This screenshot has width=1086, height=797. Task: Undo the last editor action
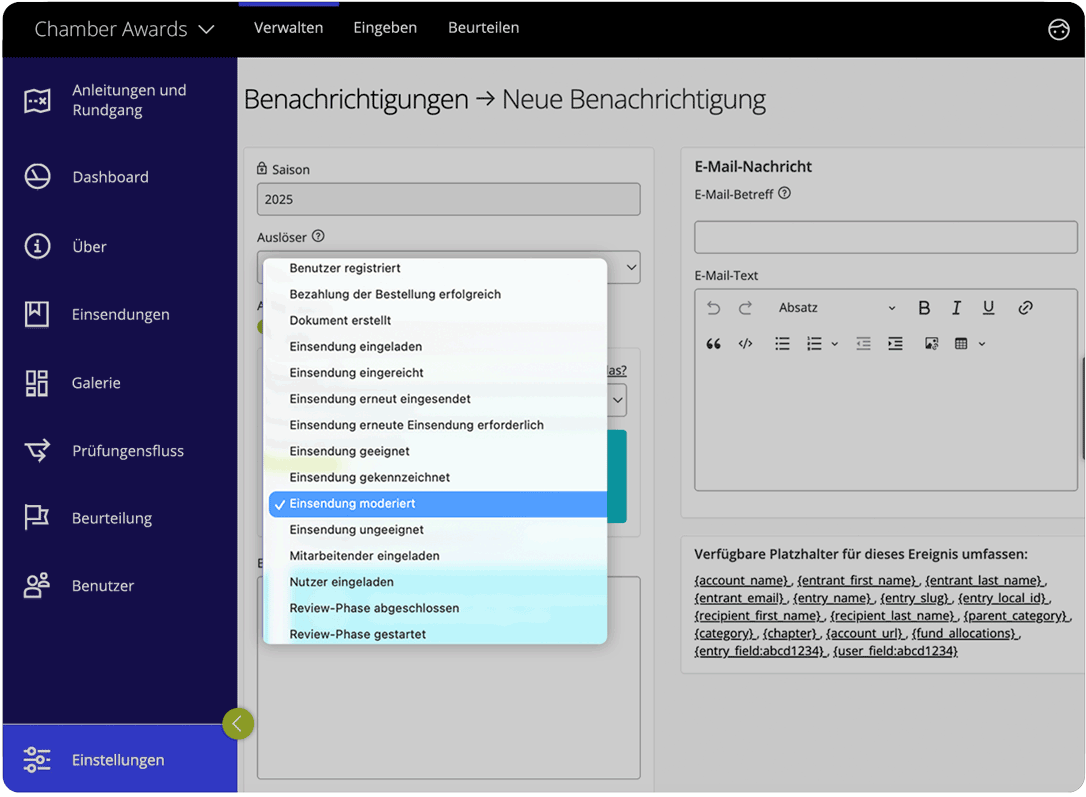713,307
